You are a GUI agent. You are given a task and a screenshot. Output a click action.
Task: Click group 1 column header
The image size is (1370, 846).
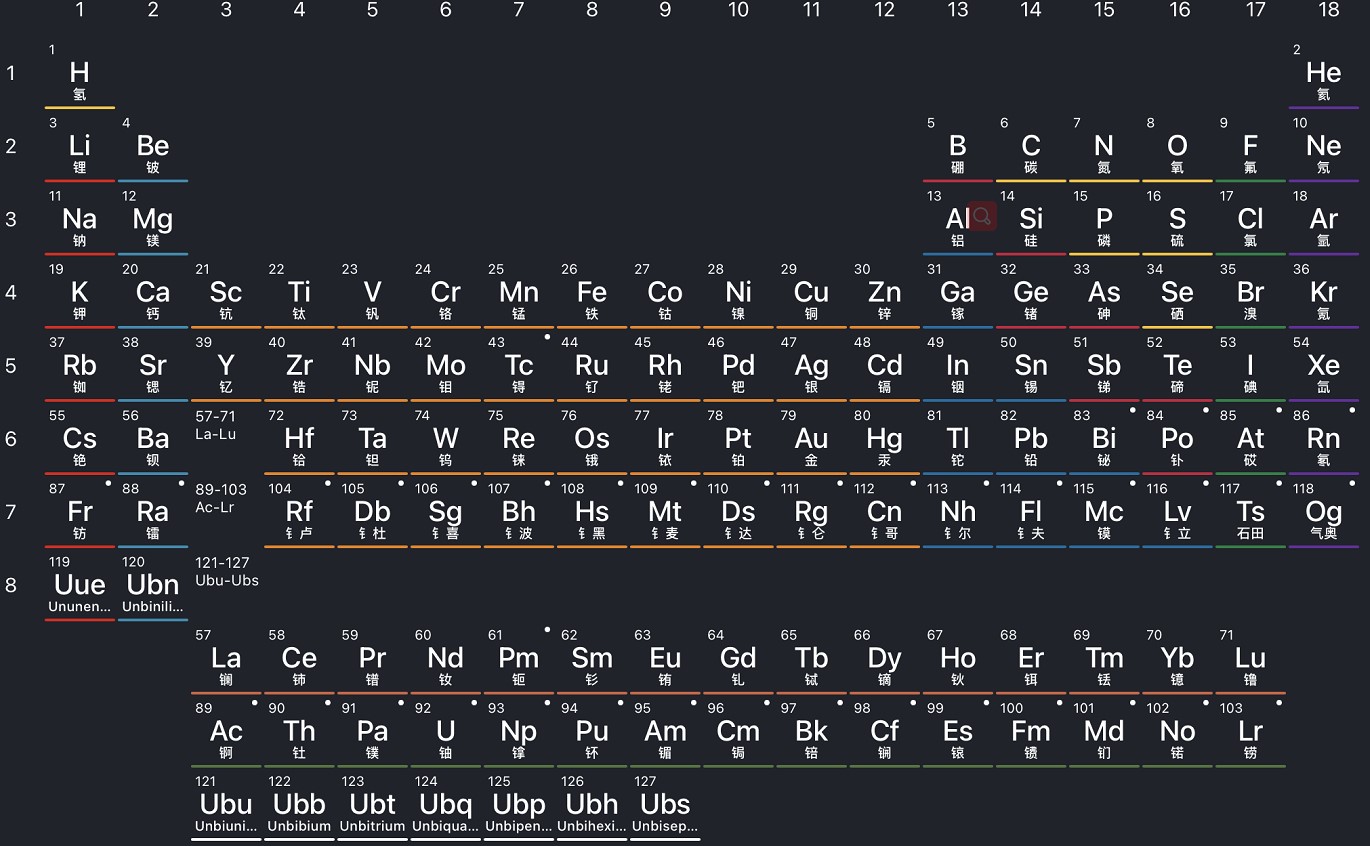tap(80, 10)
